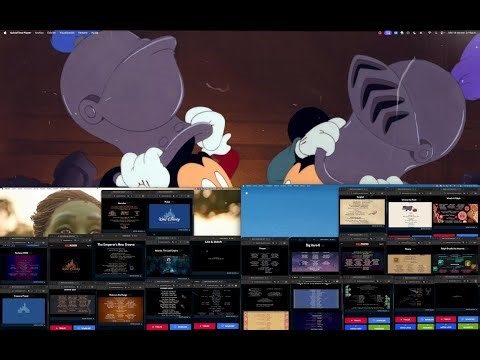Select the orange Walt Disney logo thumbnail
Image resolution: width=480 pixels, height=360 pixels.
pos(71,266)
